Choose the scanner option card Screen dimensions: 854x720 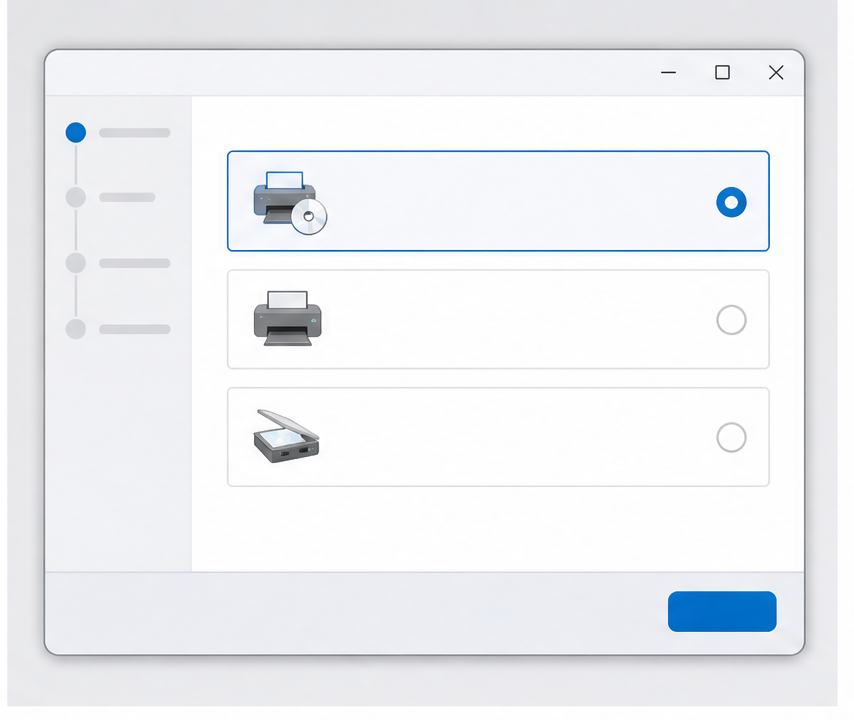498,437
